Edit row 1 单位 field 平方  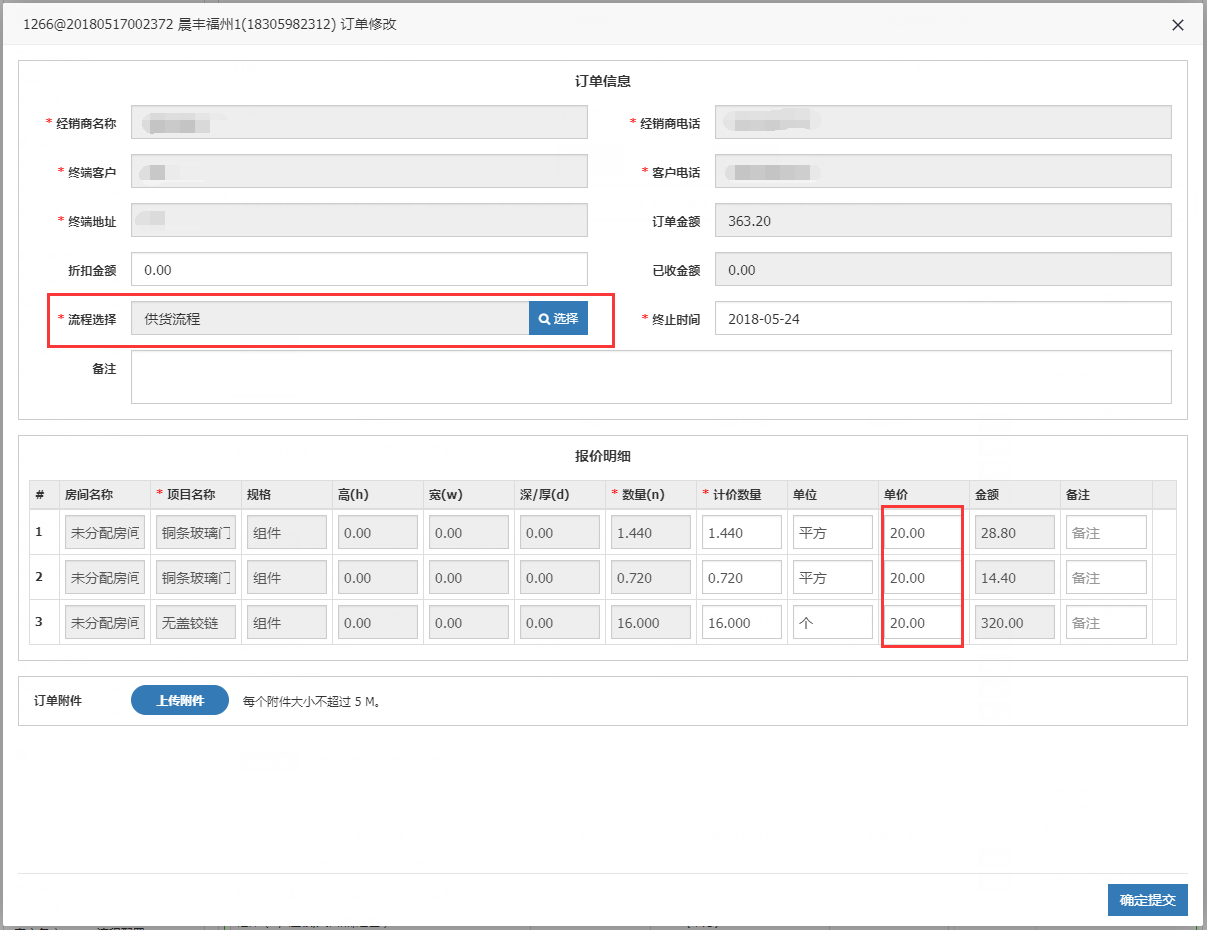click(832, 533)
